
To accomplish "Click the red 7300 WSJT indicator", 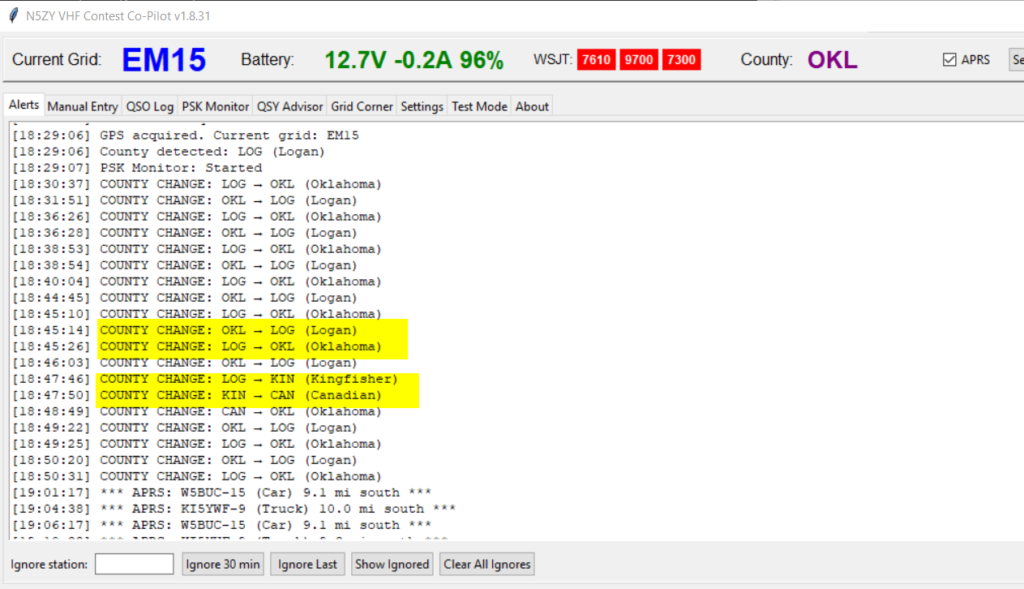I will click(680, 60).
